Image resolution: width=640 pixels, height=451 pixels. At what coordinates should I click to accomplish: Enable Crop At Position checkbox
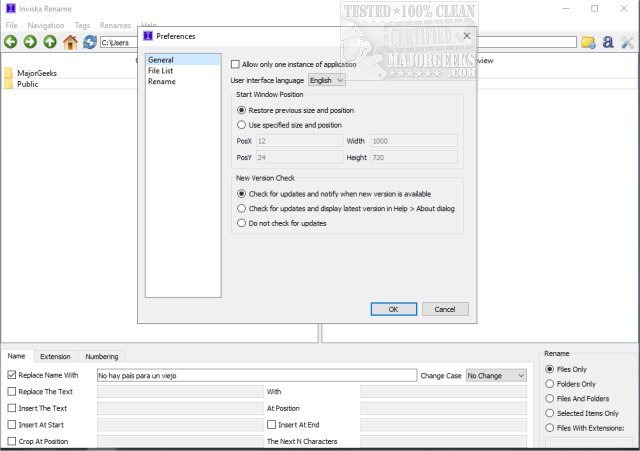point(12,441)
